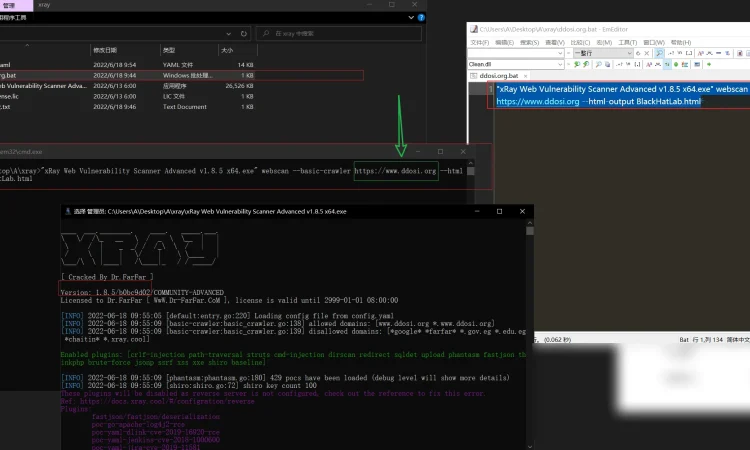The height and width of the screenshot is (450, 750).
Task: Click the document copy icon in the Clean.dll toolbar row
Action: pos(607,64)
